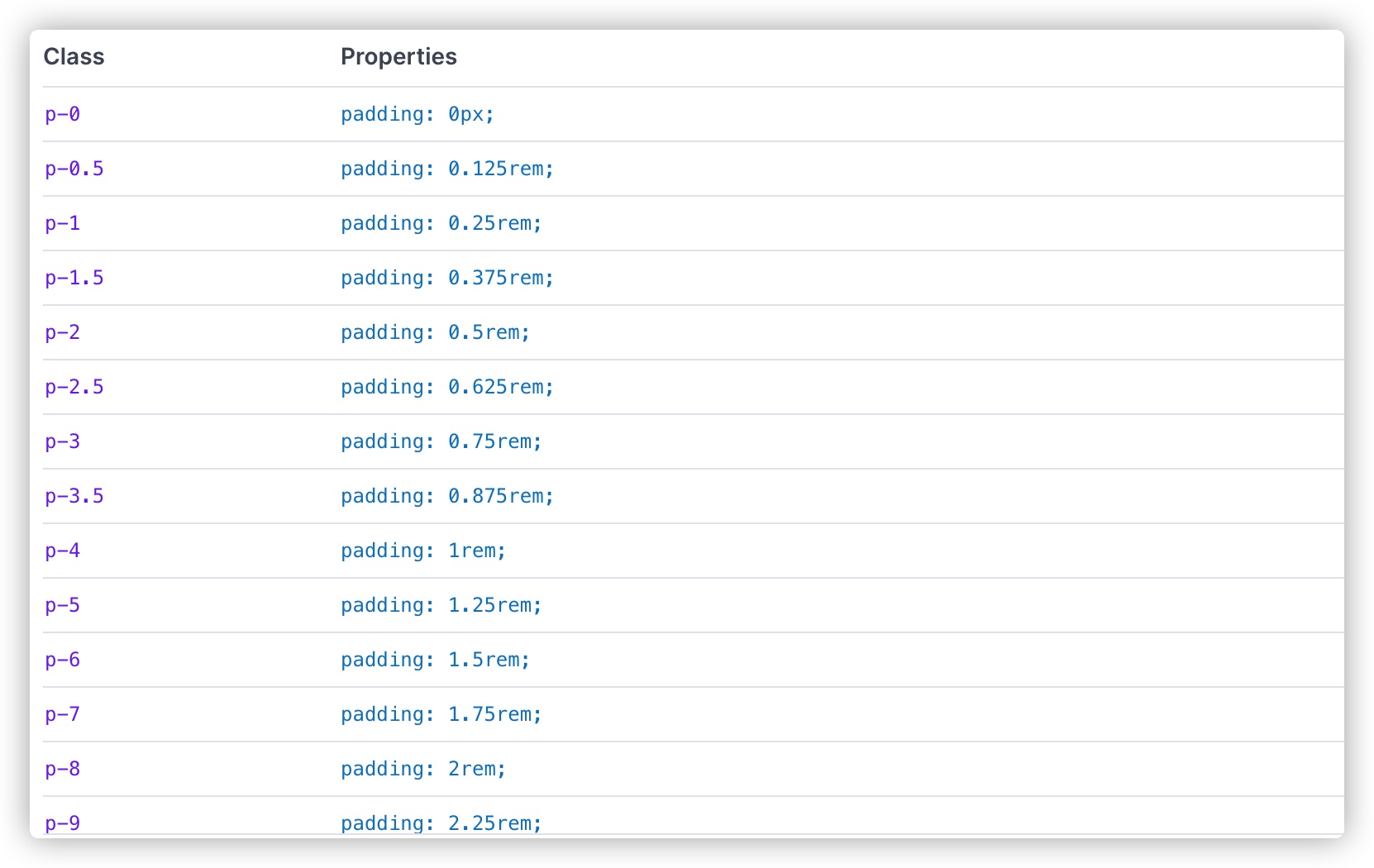Select the padding: 0.125rem property text

click(x=447, y=169)
